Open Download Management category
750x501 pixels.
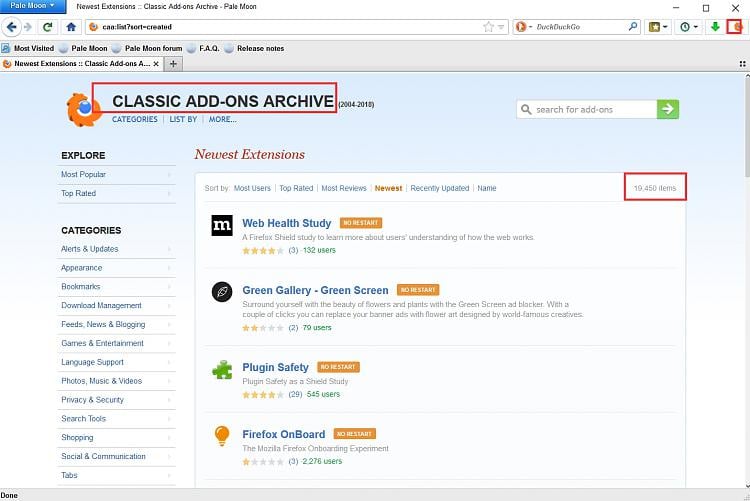[x=116, y=305]
